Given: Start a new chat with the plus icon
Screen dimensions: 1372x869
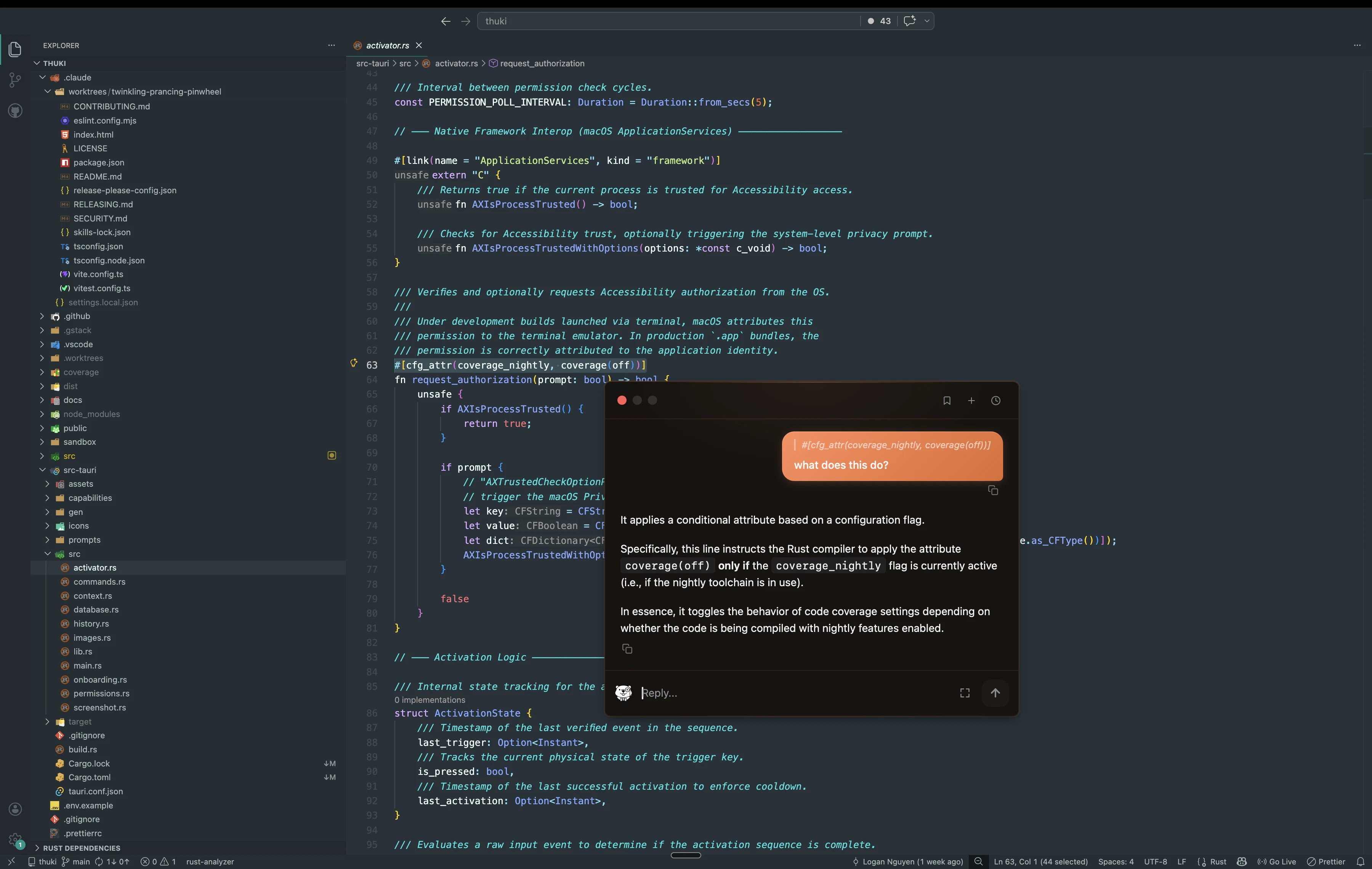Looking at the screenshot, I should tap(971, 401).
